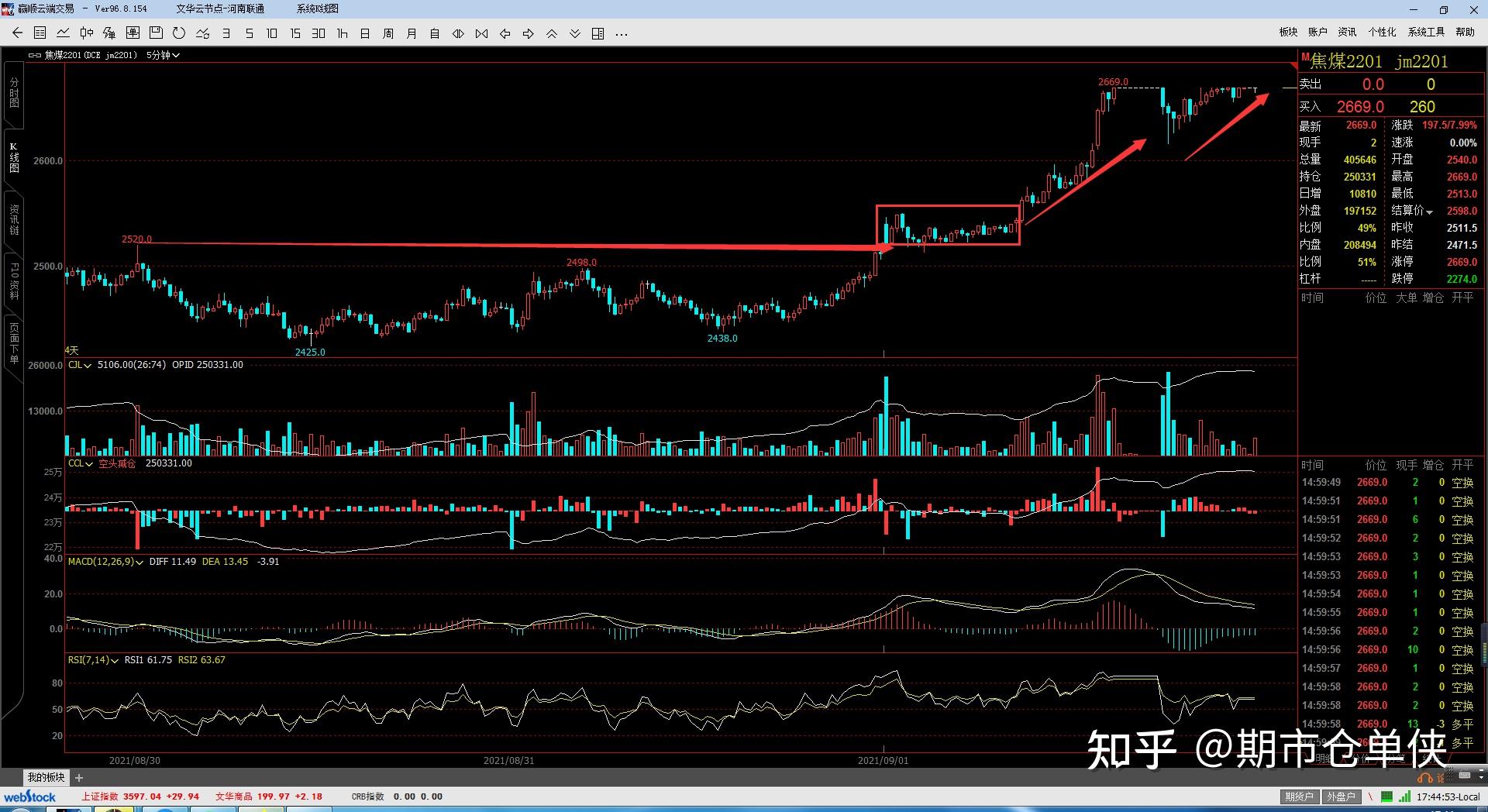Open the quote list icon in toolbar

click(x=40, y=33)
